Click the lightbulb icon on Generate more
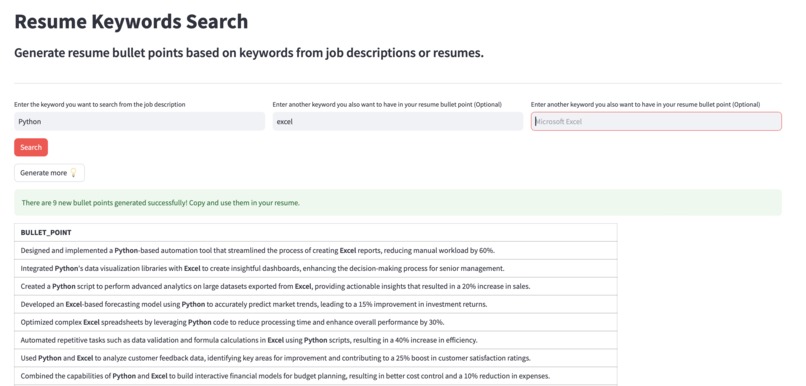Image resolution: width=806 pixels, height=386 pixels. click(73, 173)
